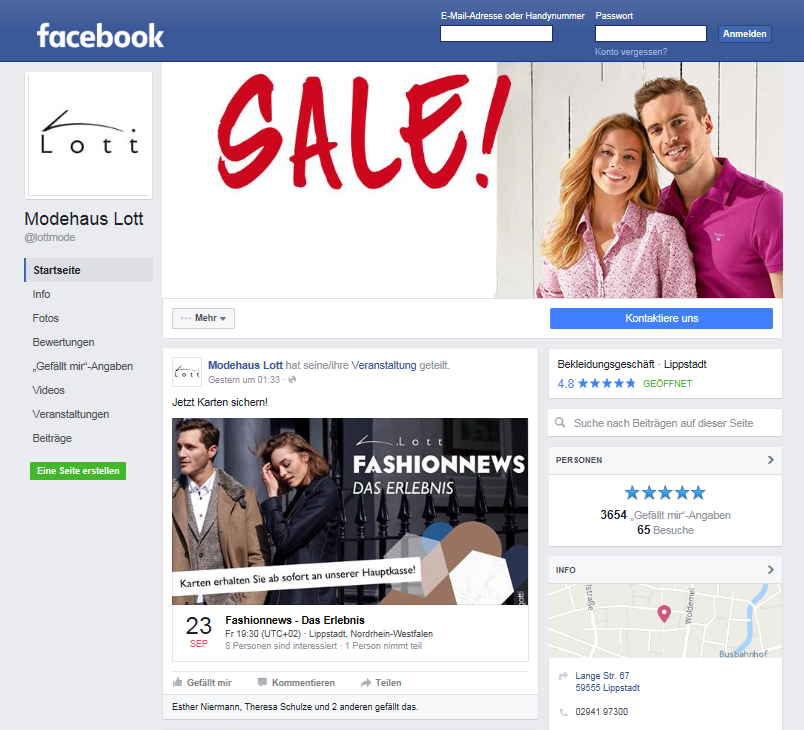Click the 3654 „Gefällt mir“-Angaben count
This screenshot has width=804, height=730.
665,515
